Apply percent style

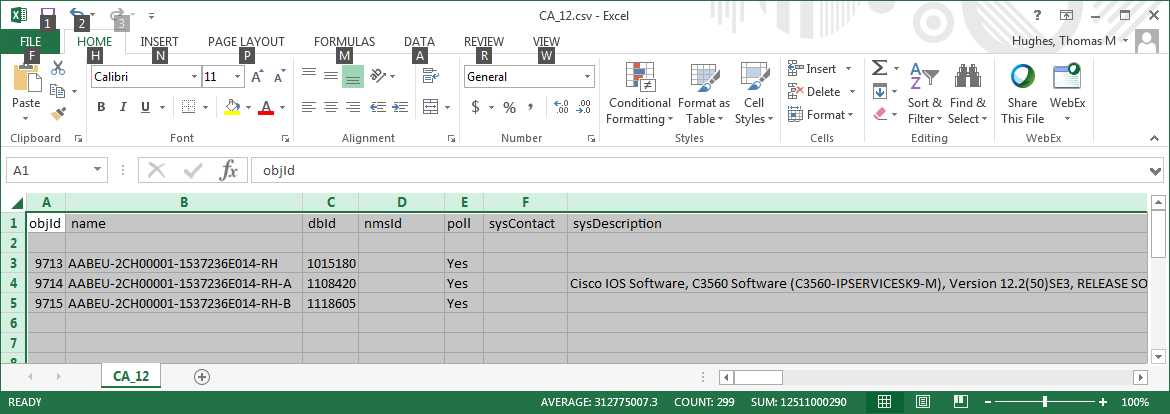[510, 107]
